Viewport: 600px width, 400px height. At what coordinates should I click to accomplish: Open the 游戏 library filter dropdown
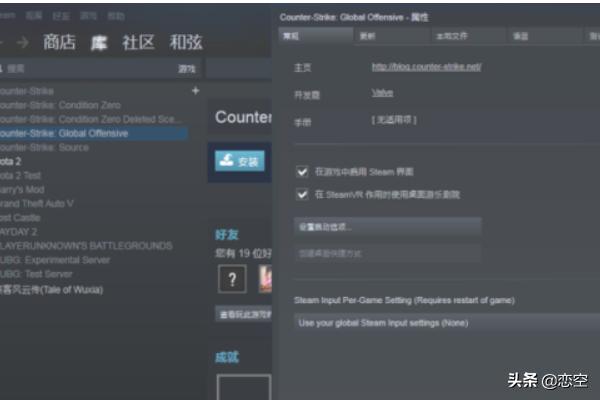tap(187, 69)
